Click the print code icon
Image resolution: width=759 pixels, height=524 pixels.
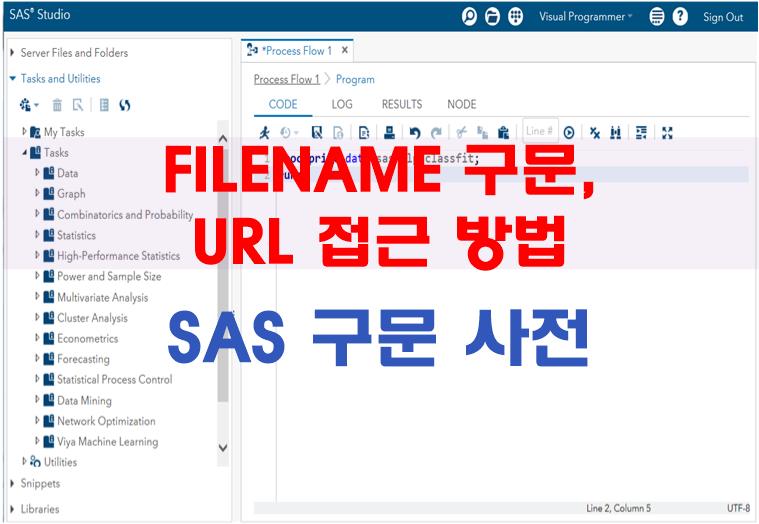389,132
